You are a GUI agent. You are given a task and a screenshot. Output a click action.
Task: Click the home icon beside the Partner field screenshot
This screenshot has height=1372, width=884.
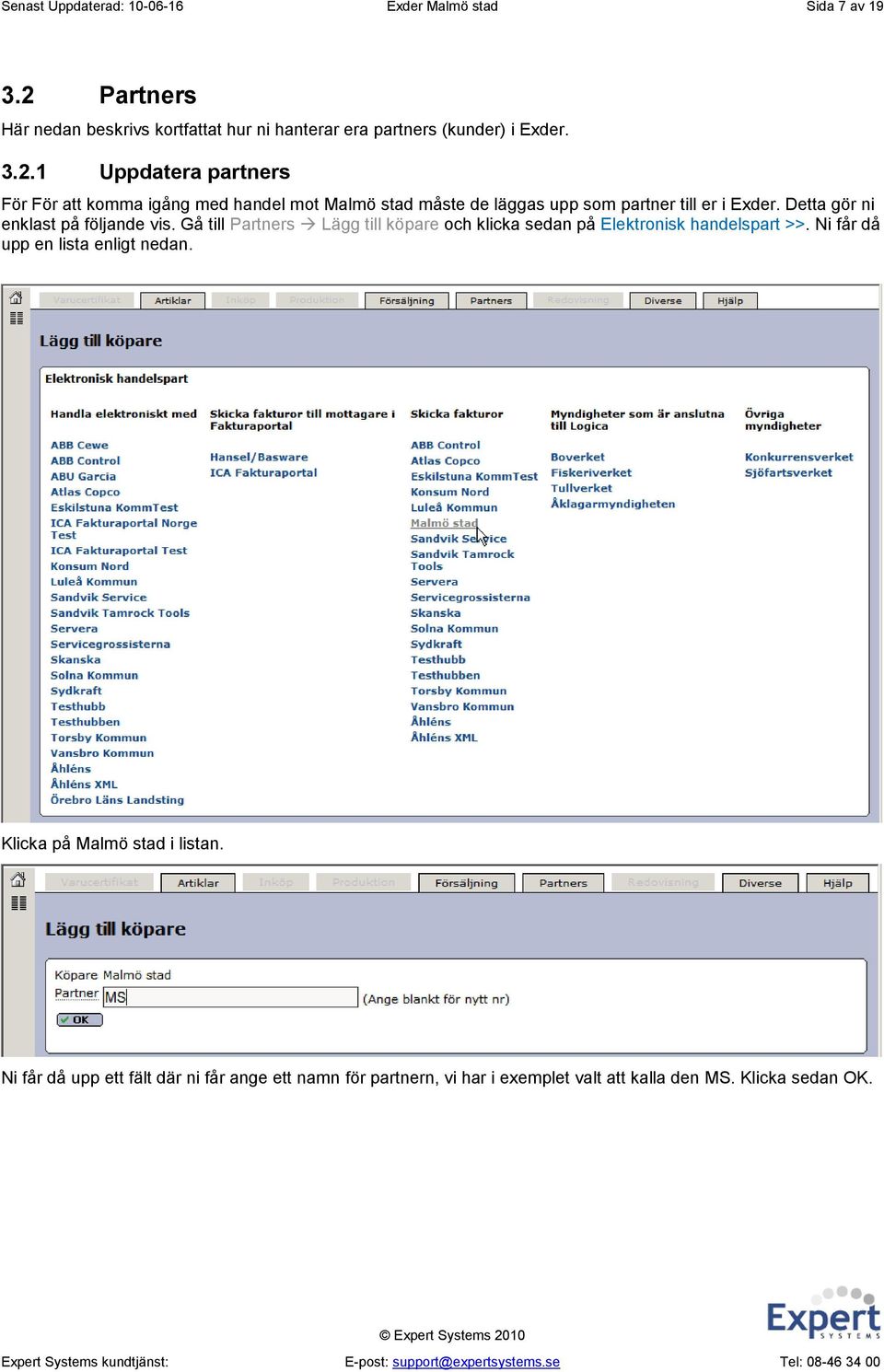[17, 879]
